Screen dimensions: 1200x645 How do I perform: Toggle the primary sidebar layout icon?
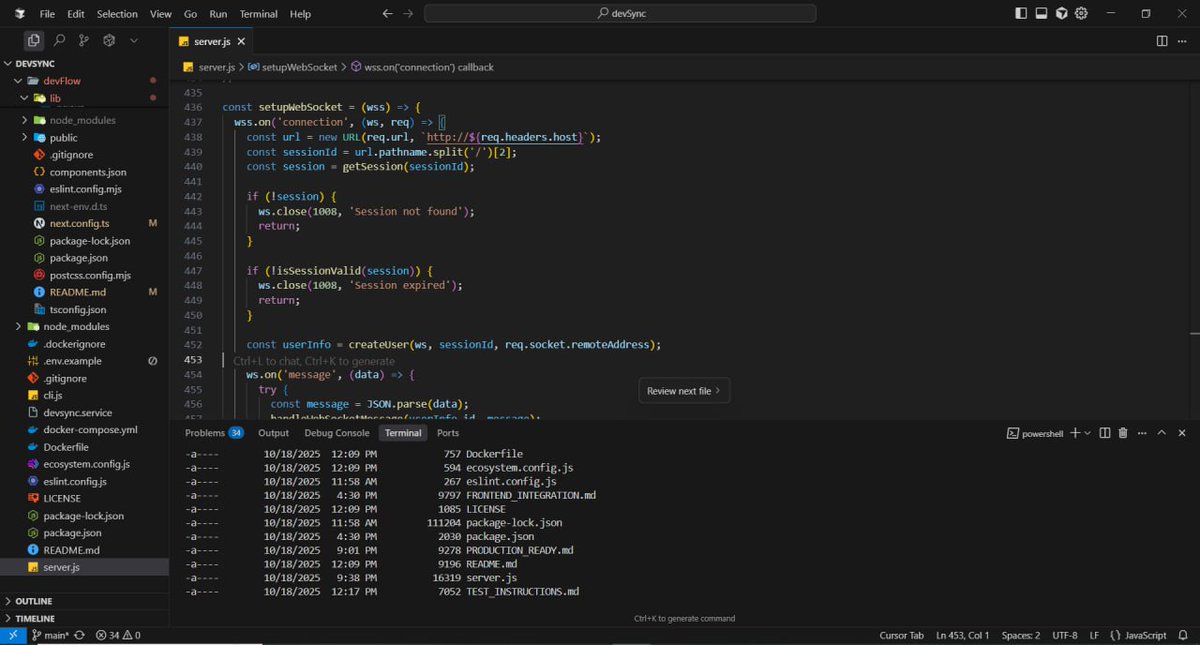pos(1021,14)
